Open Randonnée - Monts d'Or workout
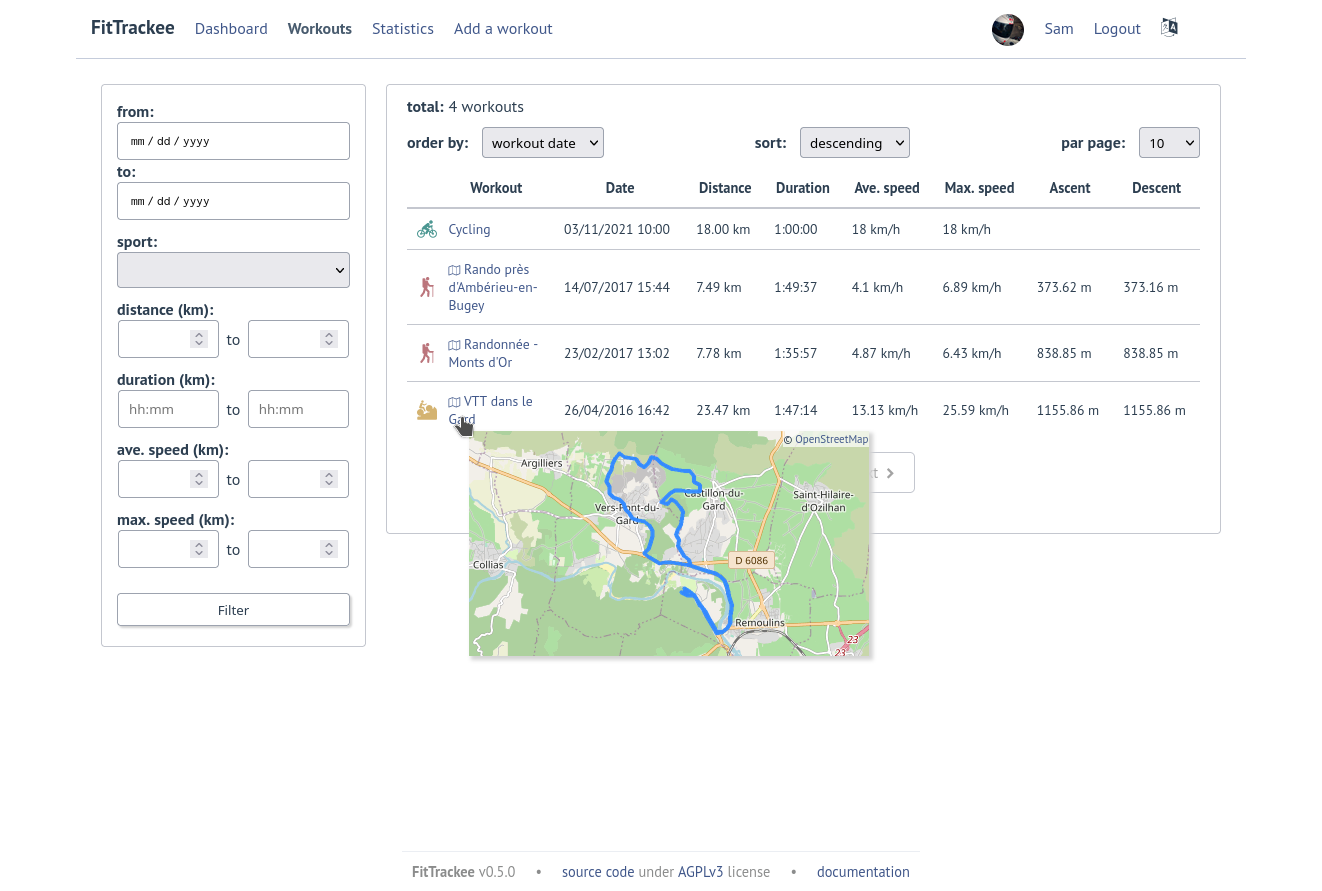The height and width of the screenshot is (891, 1322). click(x=493, y=353)
